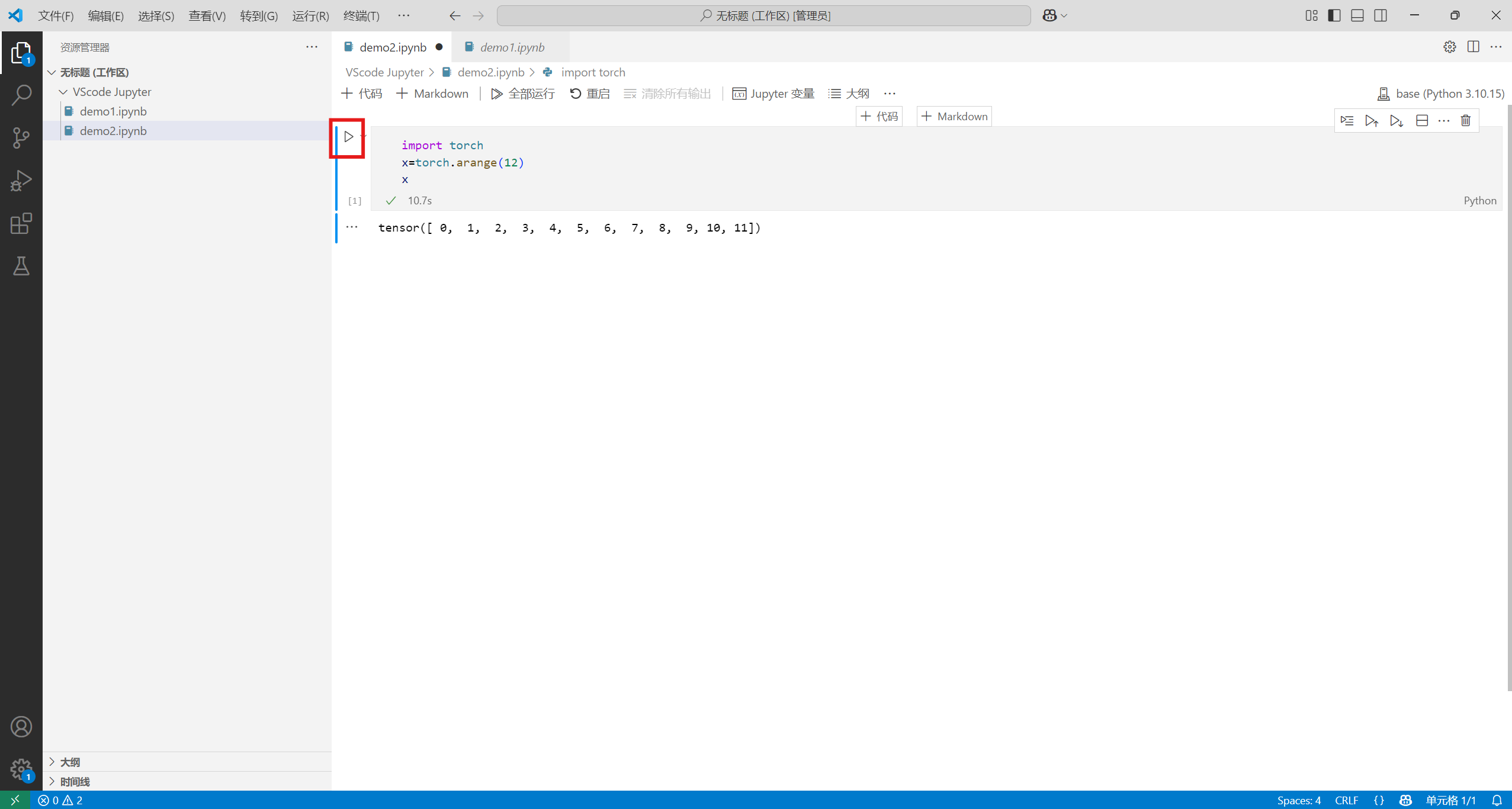Open the Testing flask sidebar view

pyautogui.click(x=21, y=267)
